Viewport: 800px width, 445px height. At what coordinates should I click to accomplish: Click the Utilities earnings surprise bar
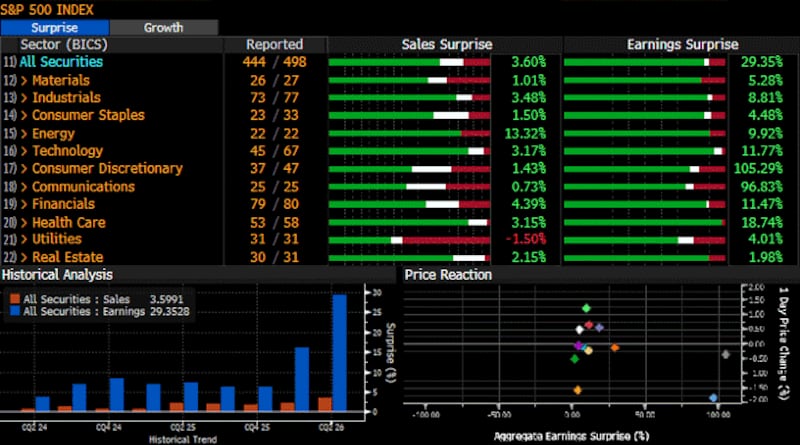click(644, 240)
